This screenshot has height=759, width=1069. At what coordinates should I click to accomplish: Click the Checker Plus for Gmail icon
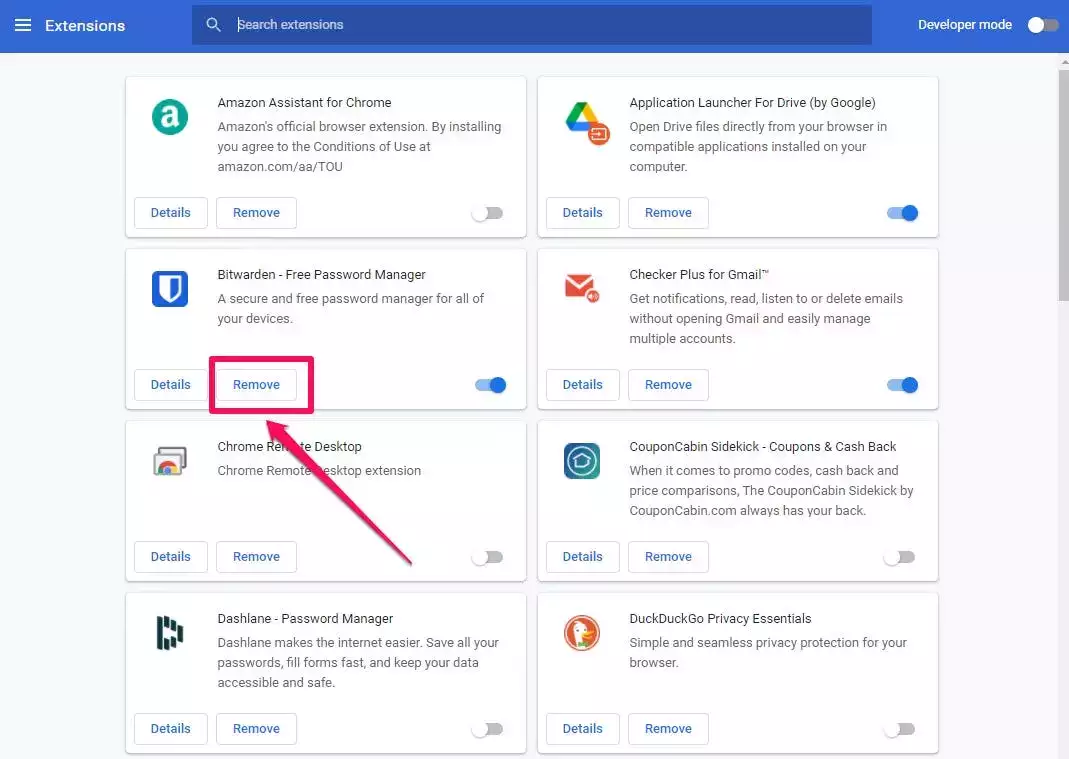582,288
